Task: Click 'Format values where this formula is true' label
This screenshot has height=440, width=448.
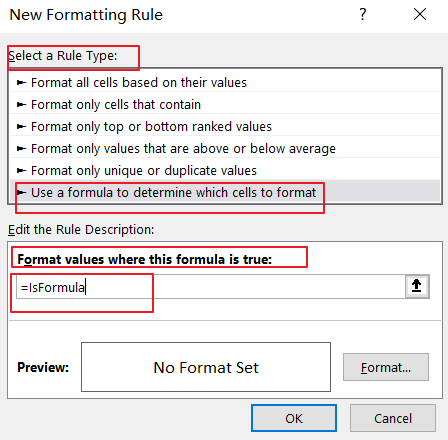Action: click(145, 259)
